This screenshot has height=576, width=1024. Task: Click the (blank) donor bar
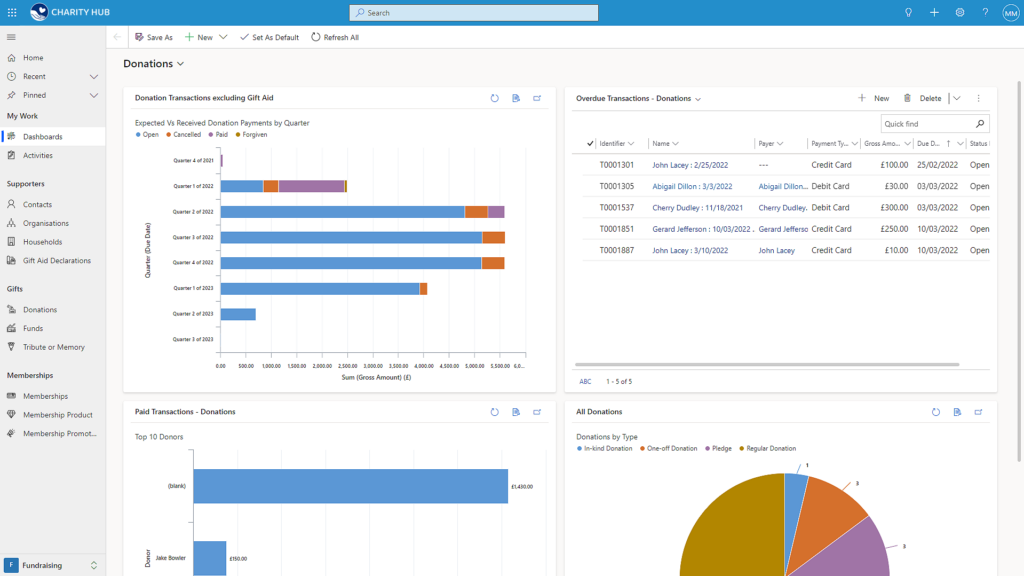(x=351, y=486)
